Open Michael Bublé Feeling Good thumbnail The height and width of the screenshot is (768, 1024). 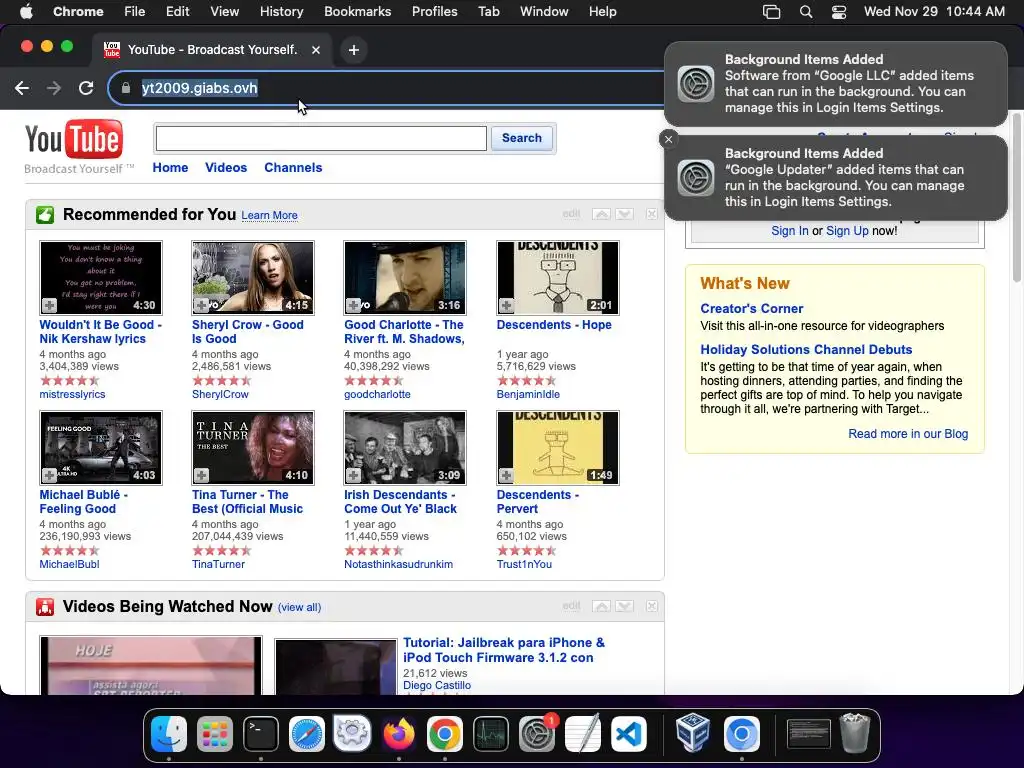pyautogui.click(x=101, y=448)
